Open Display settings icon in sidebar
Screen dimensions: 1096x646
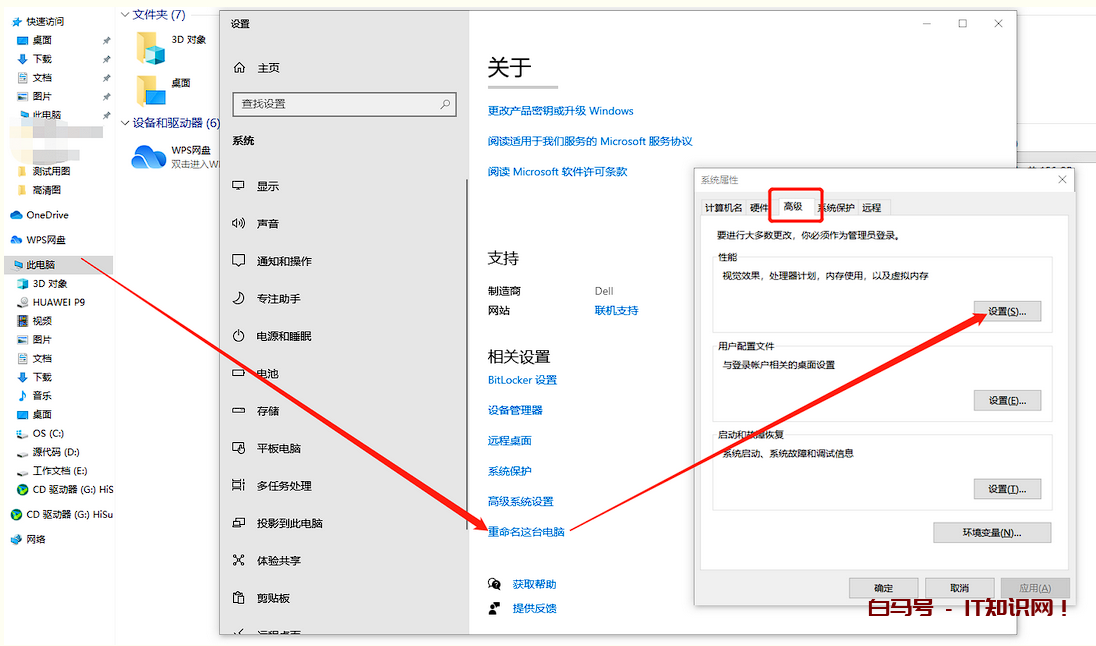[x=239, y=186]
